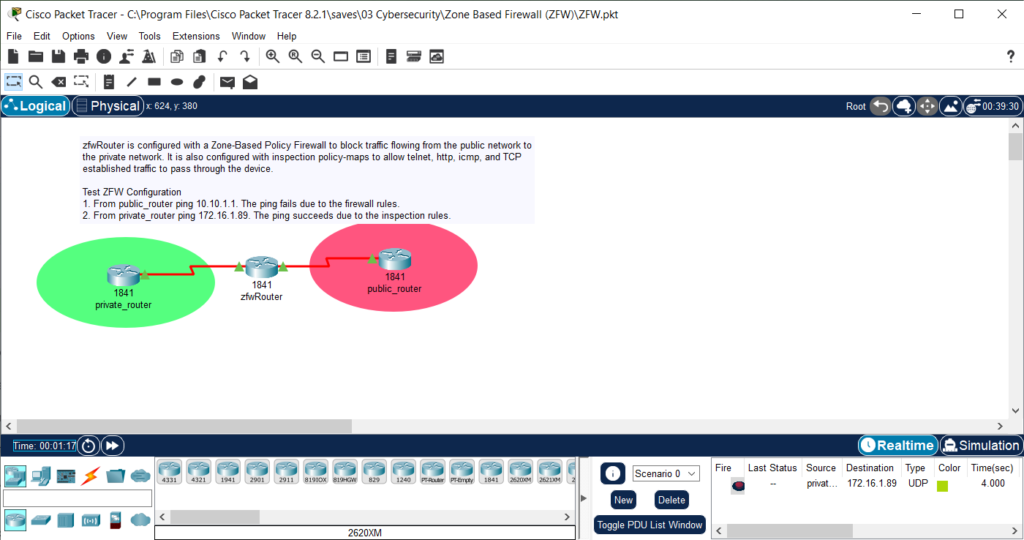Click the device search input field
Screen dimensions: 1024x540
click(78, 499)
